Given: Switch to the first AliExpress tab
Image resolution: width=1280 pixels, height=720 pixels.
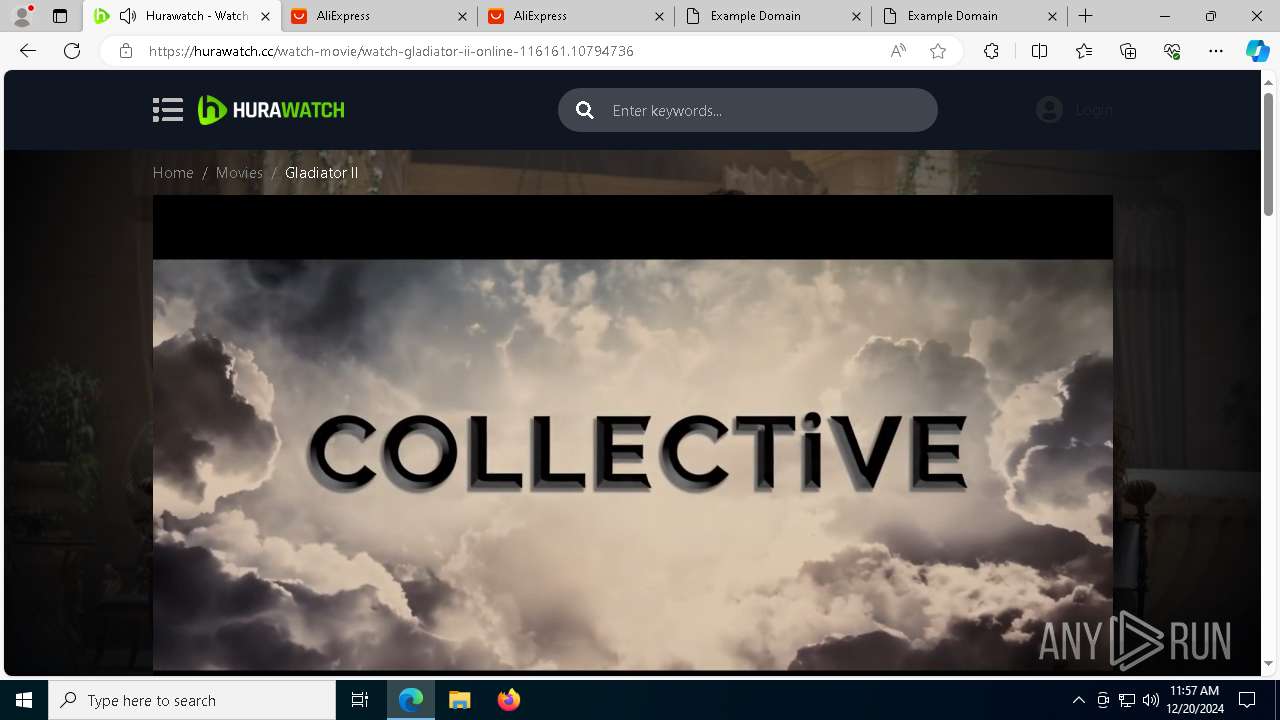Looking at the screenshot, I should click(x=380, y=16).
